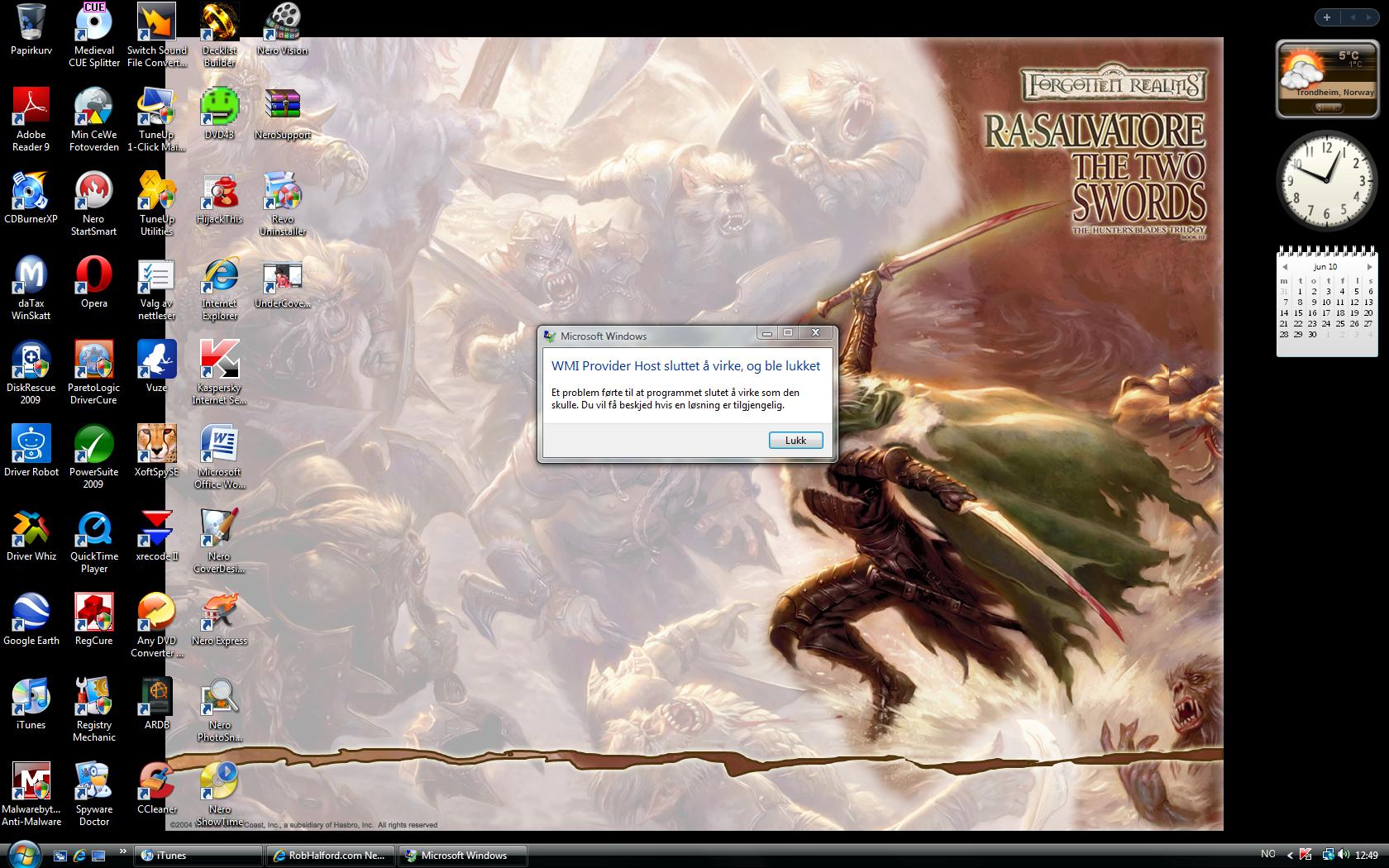Open Switch Sound File Converter shortcut
Image resolution: width=1389 pixels, height=868 pixels.
tap(156, 35)
